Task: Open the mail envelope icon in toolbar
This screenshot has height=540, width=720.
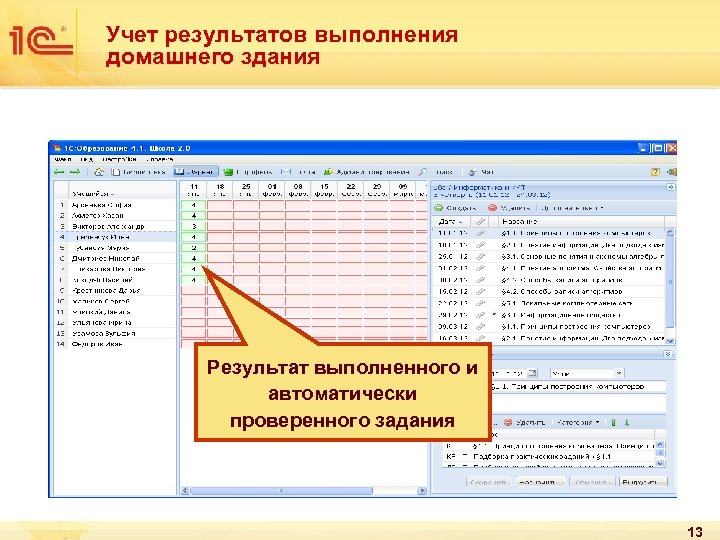Action: coord(286,172)
